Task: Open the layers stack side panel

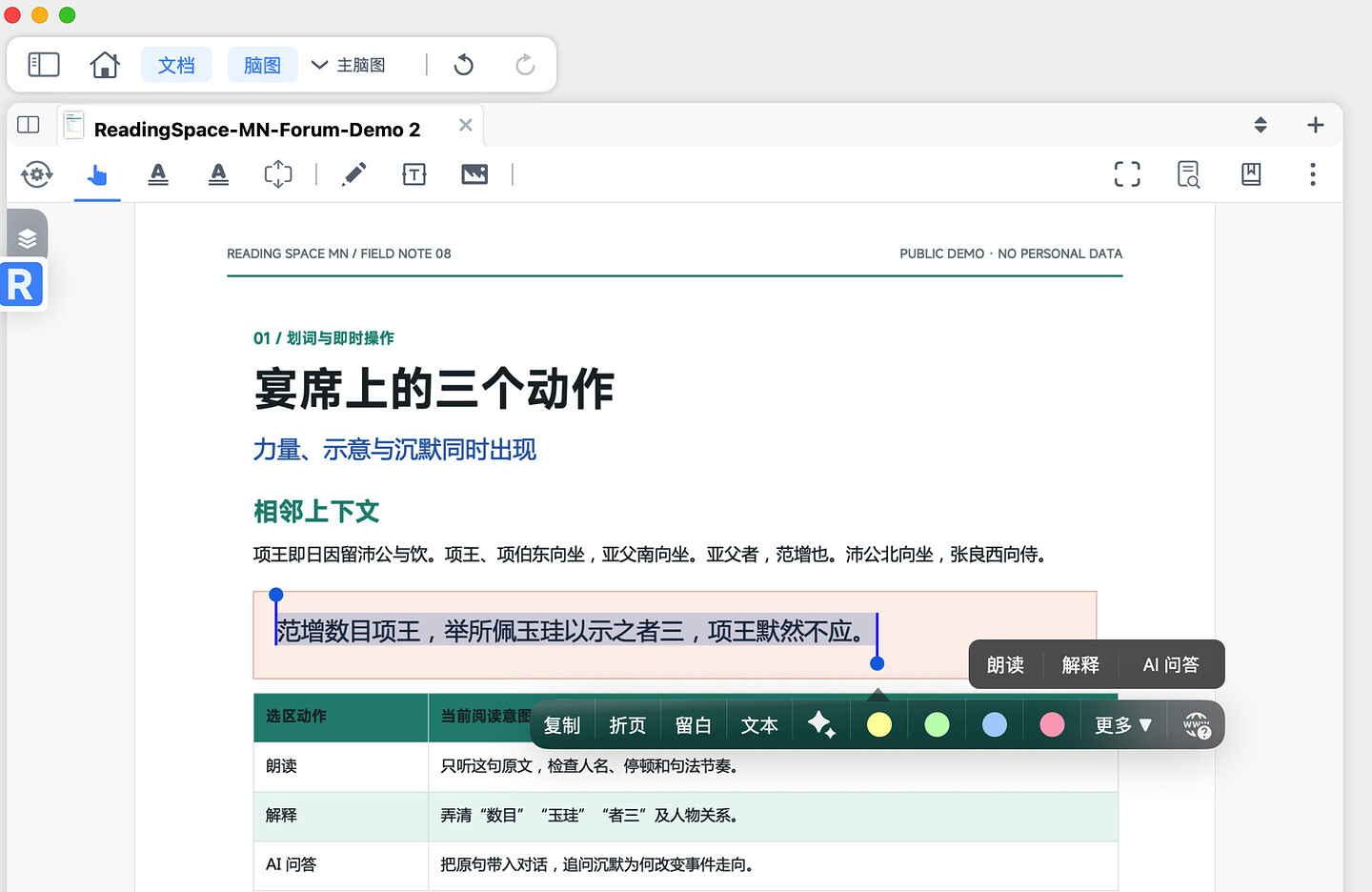Action: (x=28, y=238)
